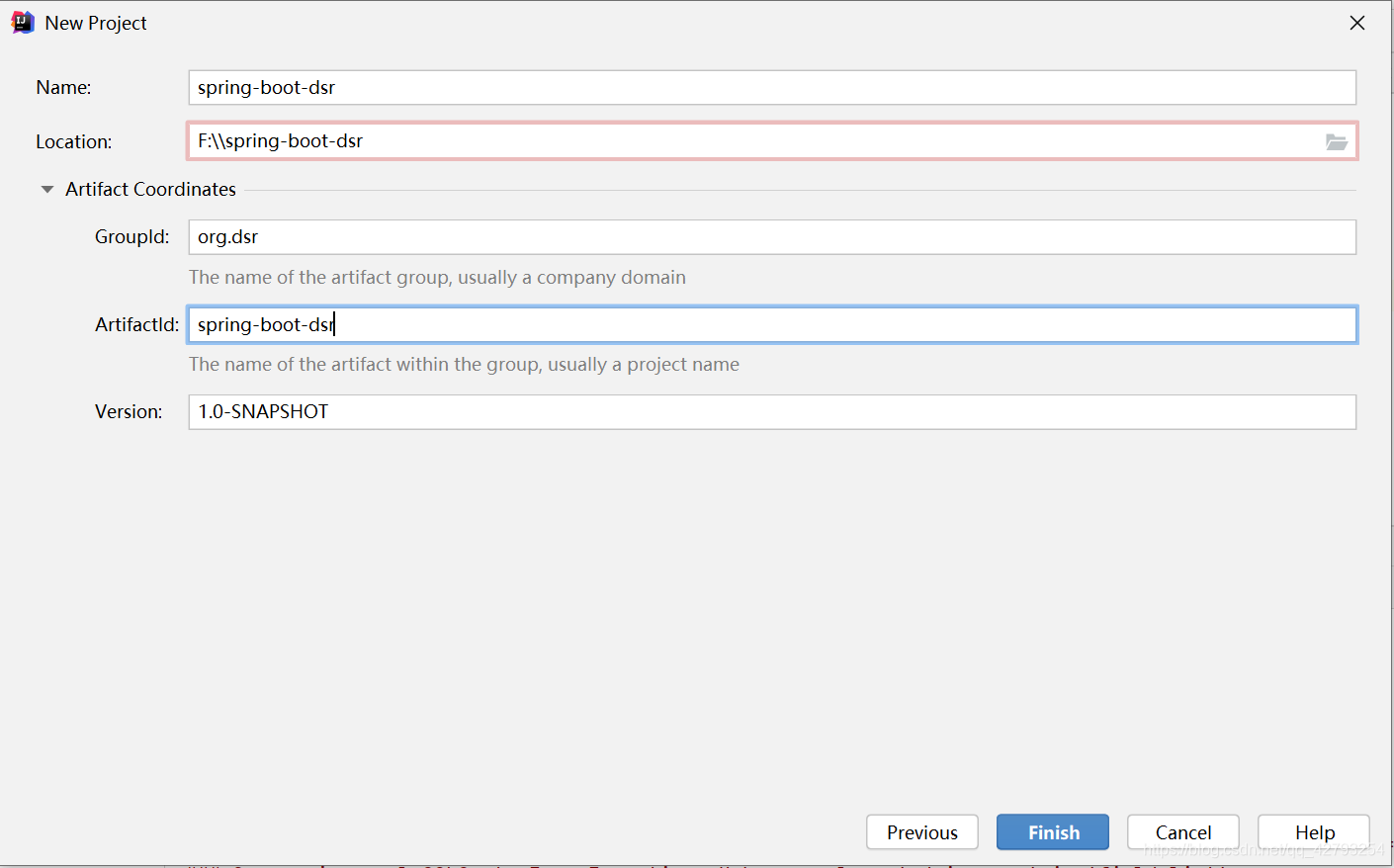The width and height of the screenshot is (1394, 868).
Task: Select the Version field with 1.0-SNAPSHOT
Action: click(x=772, y=412)
